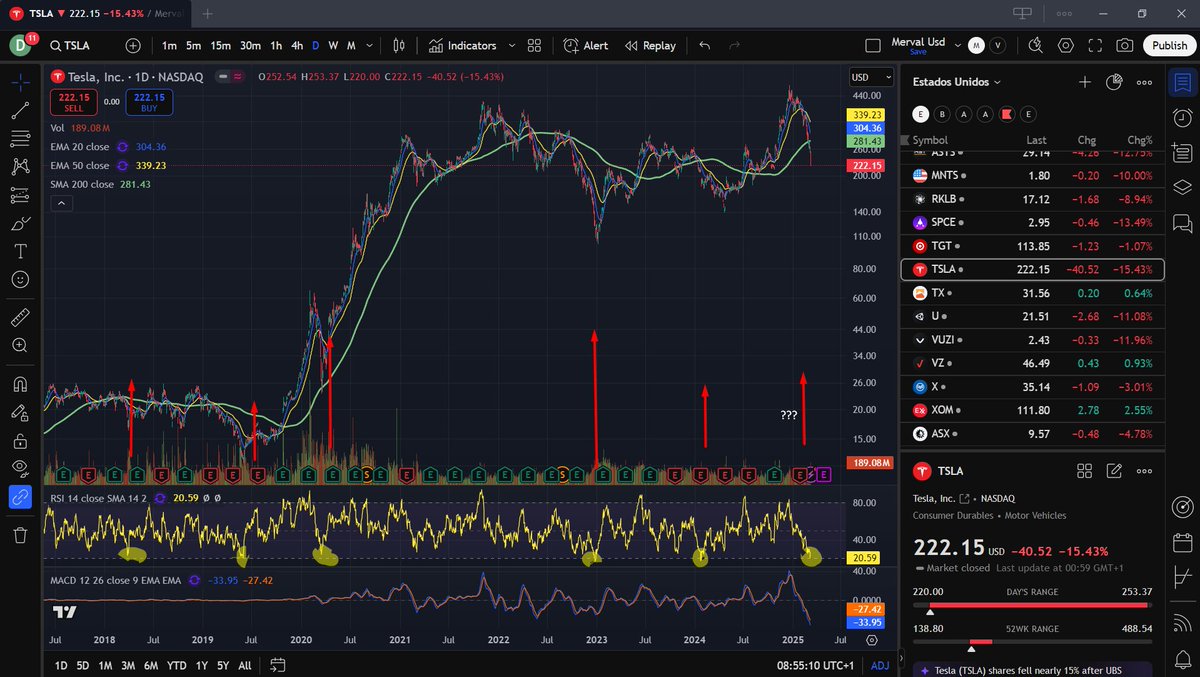Toggle lock all drawing tools
The width and height of the screenshot is (1200, 677).
pyautogui.click(x=20, y=440)
